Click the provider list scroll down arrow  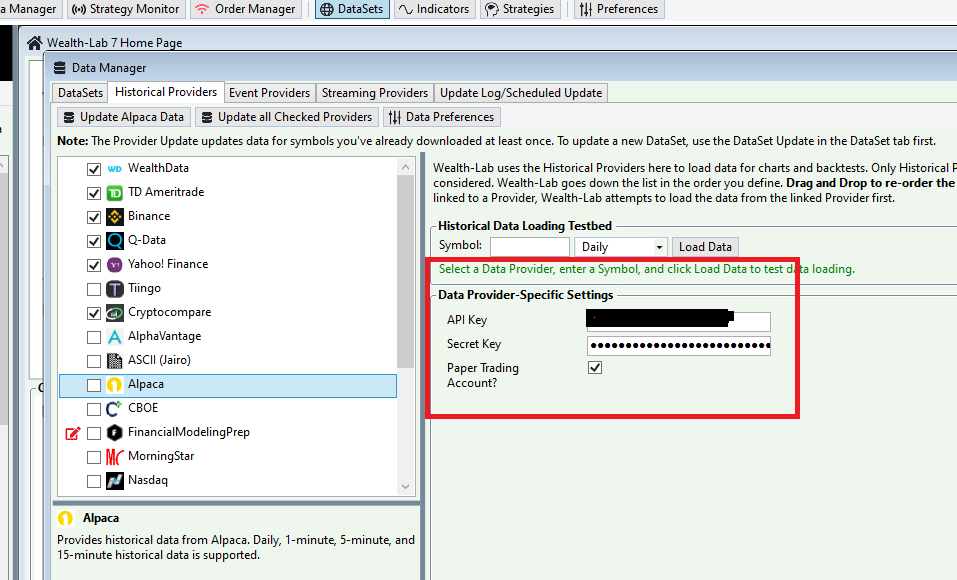(406, 486)
